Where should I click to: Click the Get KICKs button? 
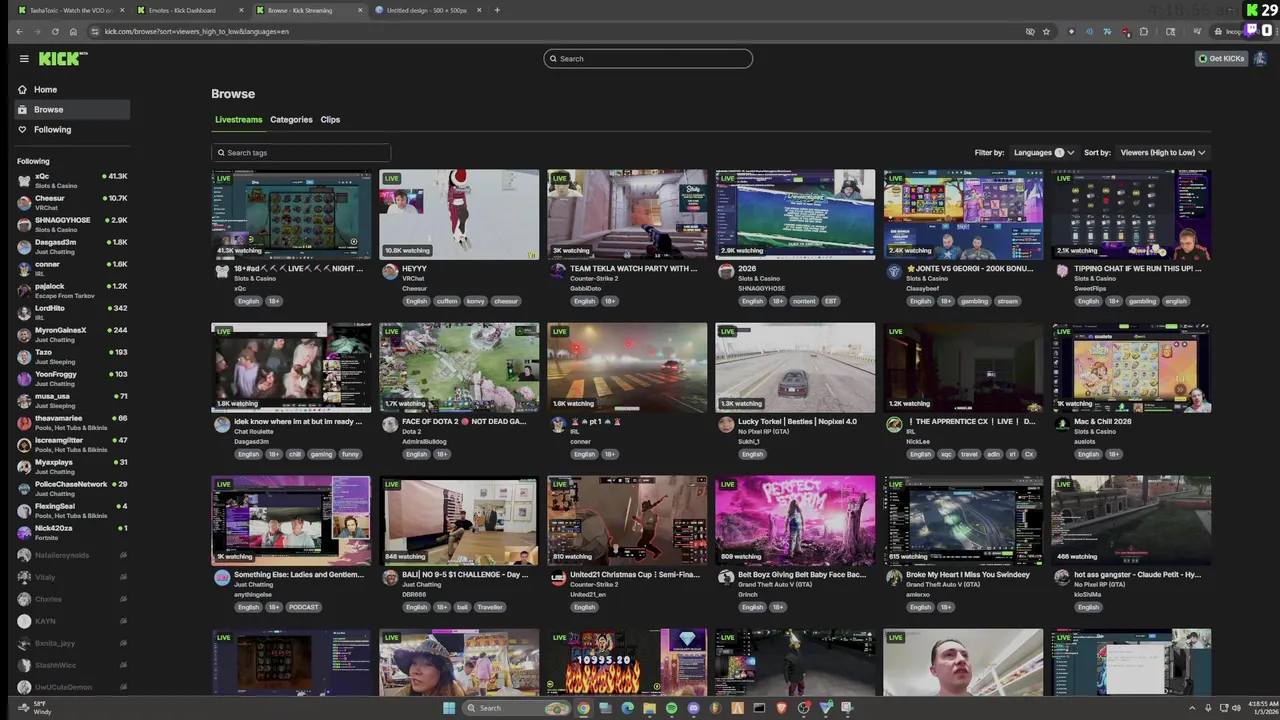coord(1221,59)
